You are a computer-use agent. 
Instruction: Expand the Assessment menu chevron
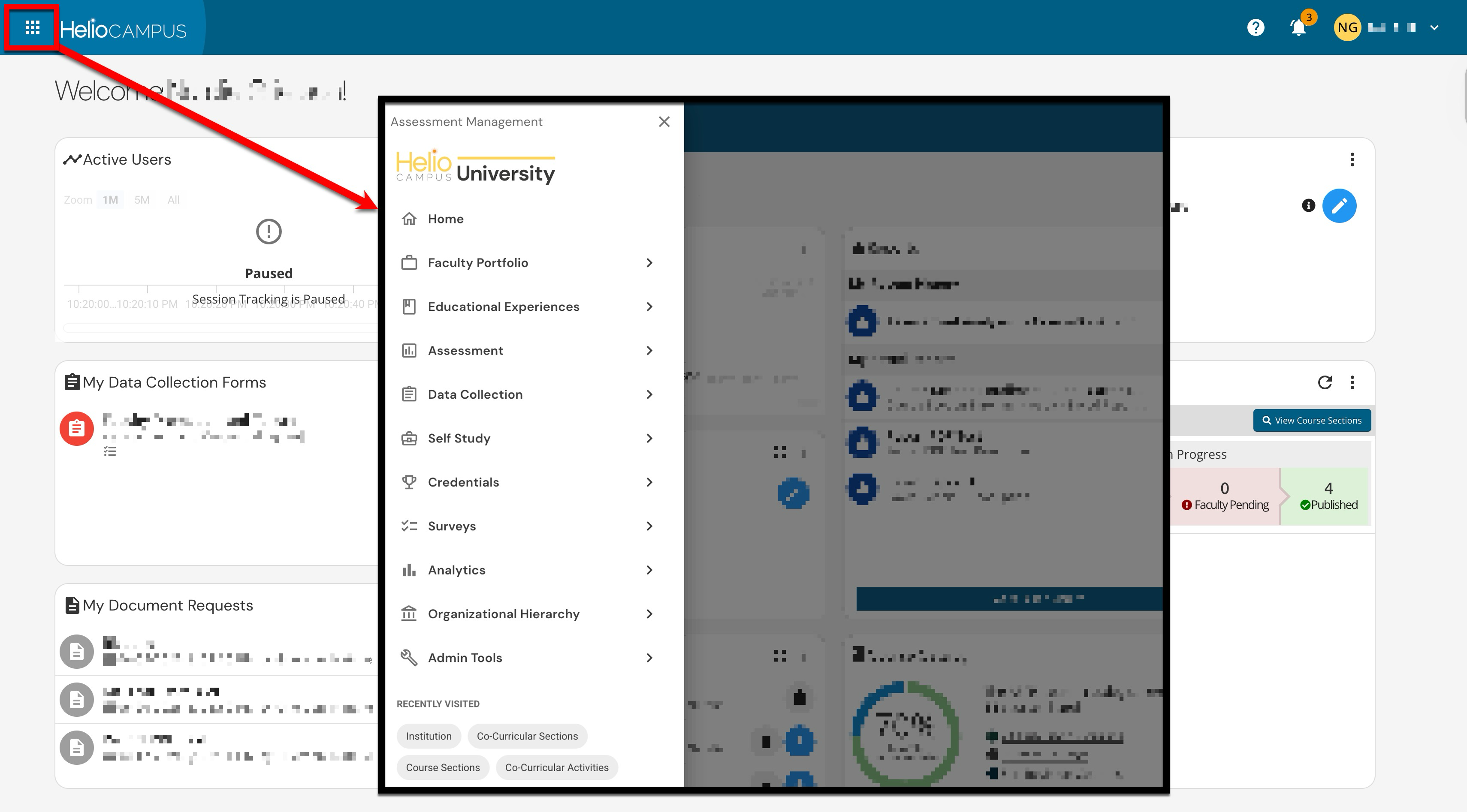(x=649, y=351)
